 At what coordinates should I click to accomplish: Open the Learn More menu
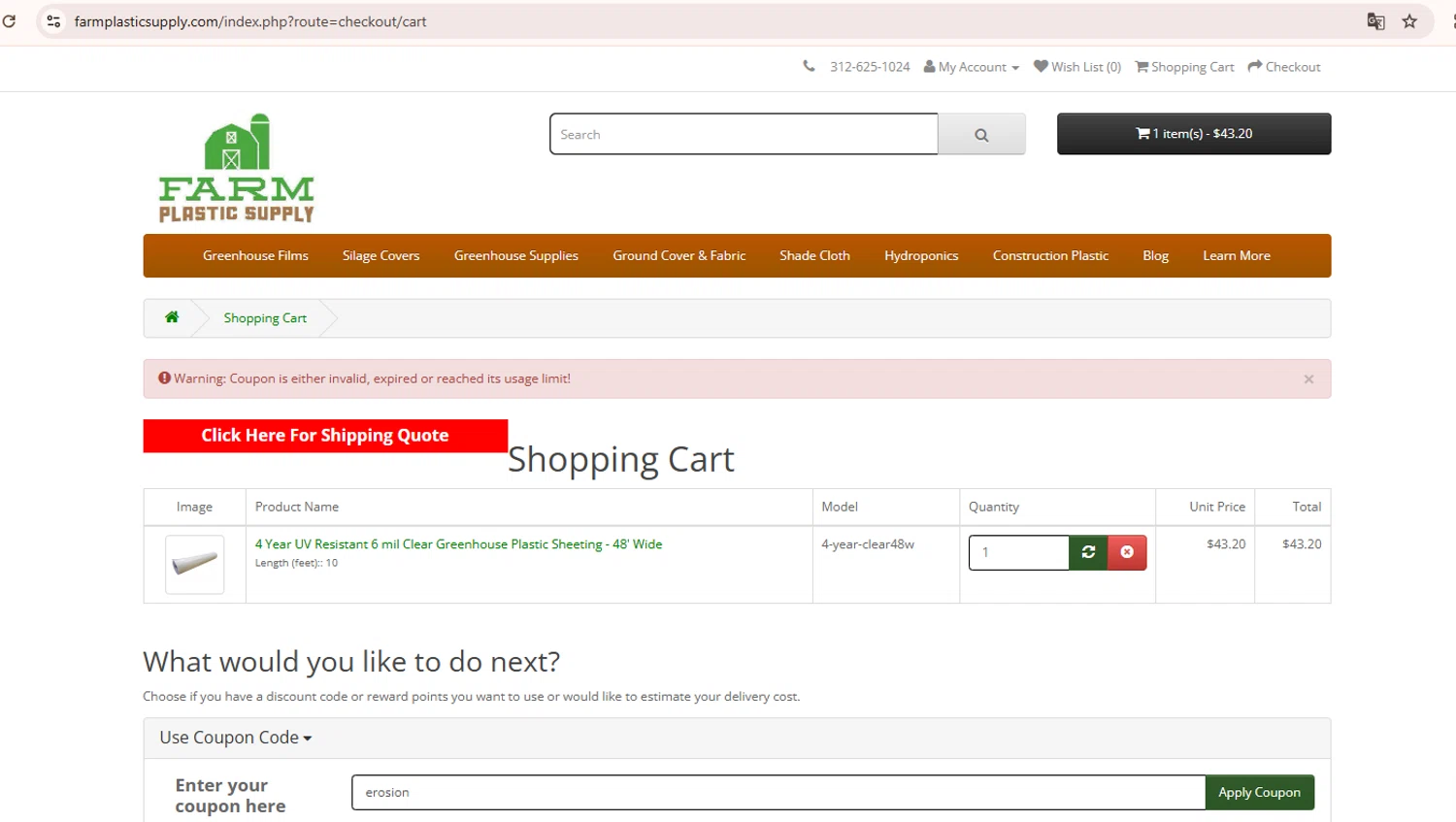(1237, 256)
